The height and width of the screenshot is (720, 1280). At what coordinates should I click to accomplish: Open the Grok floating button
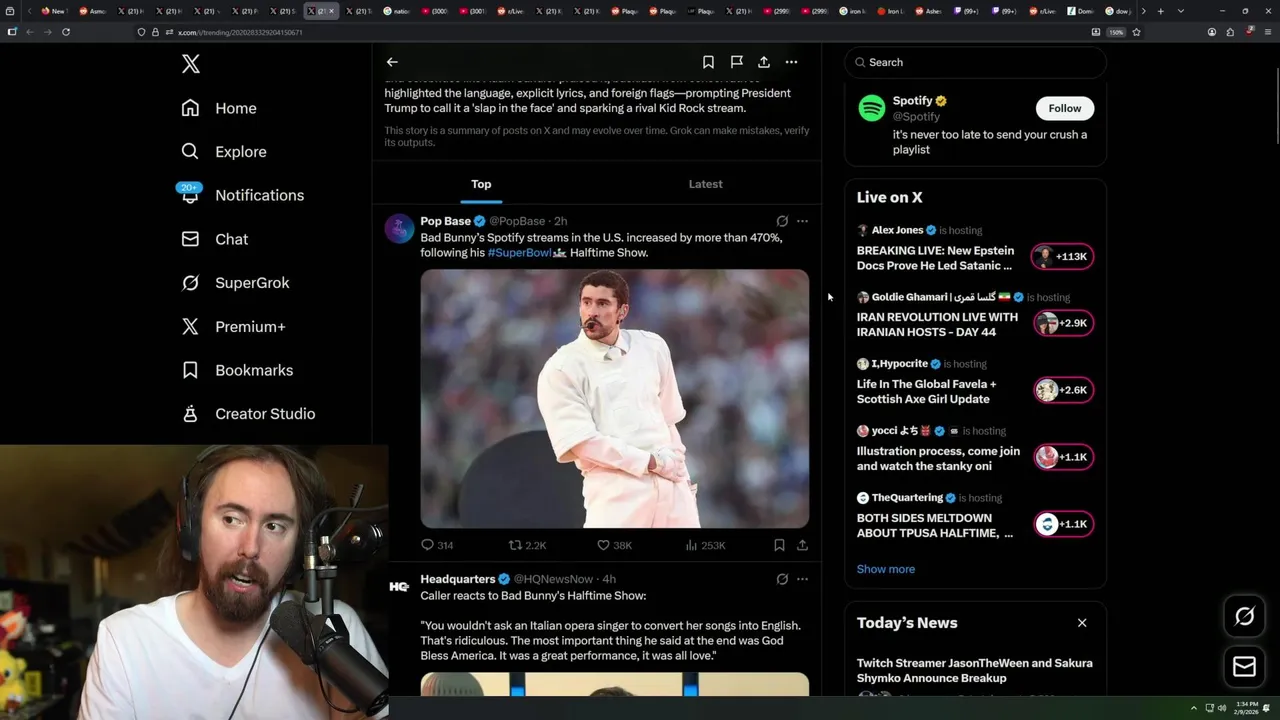(x=1245, y=617)
